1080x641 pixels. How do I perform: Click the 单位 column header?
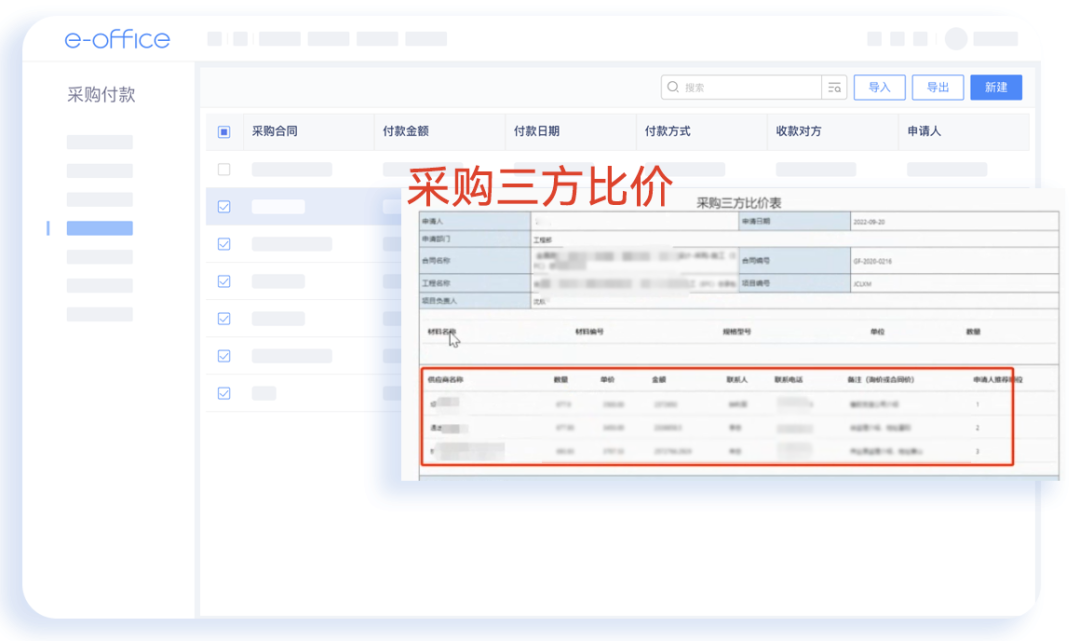(x=877, y=332)
